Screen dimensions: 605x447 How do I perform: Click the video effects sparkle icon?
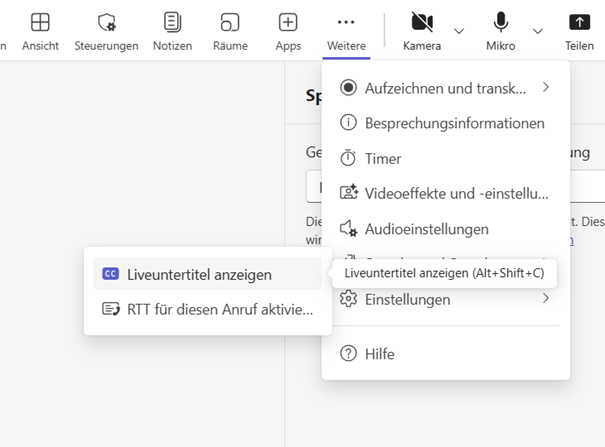pos(348,192)
